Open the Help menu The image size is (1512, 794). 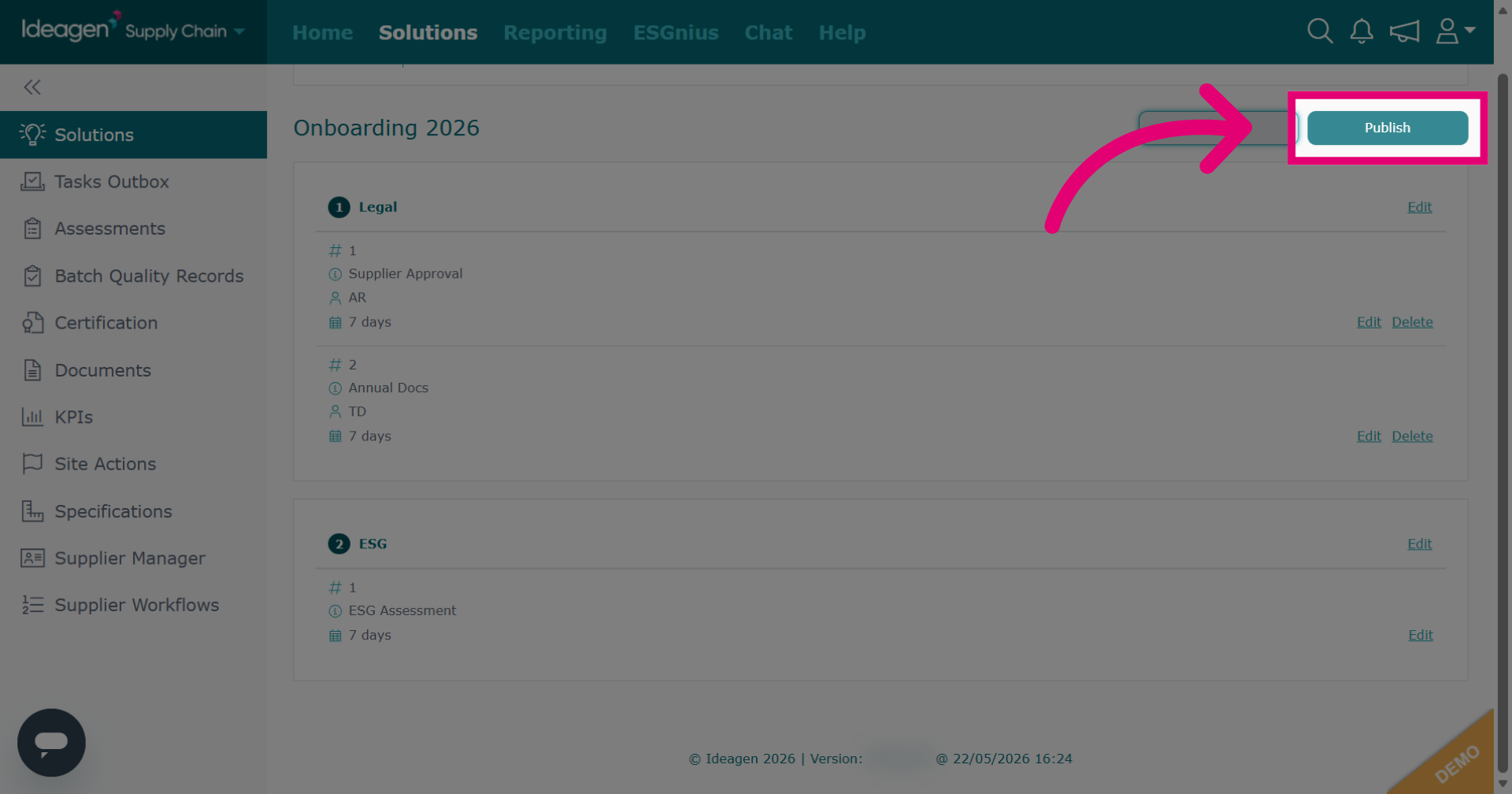842,32
